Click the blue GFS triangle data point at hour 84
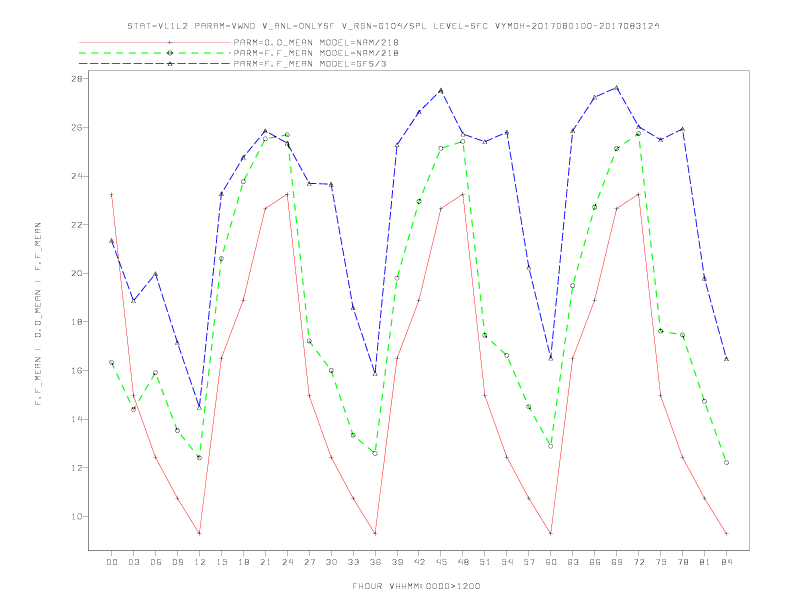Viewport: 792px width, 612px height. pyautogui.click(x=726, y=359)
